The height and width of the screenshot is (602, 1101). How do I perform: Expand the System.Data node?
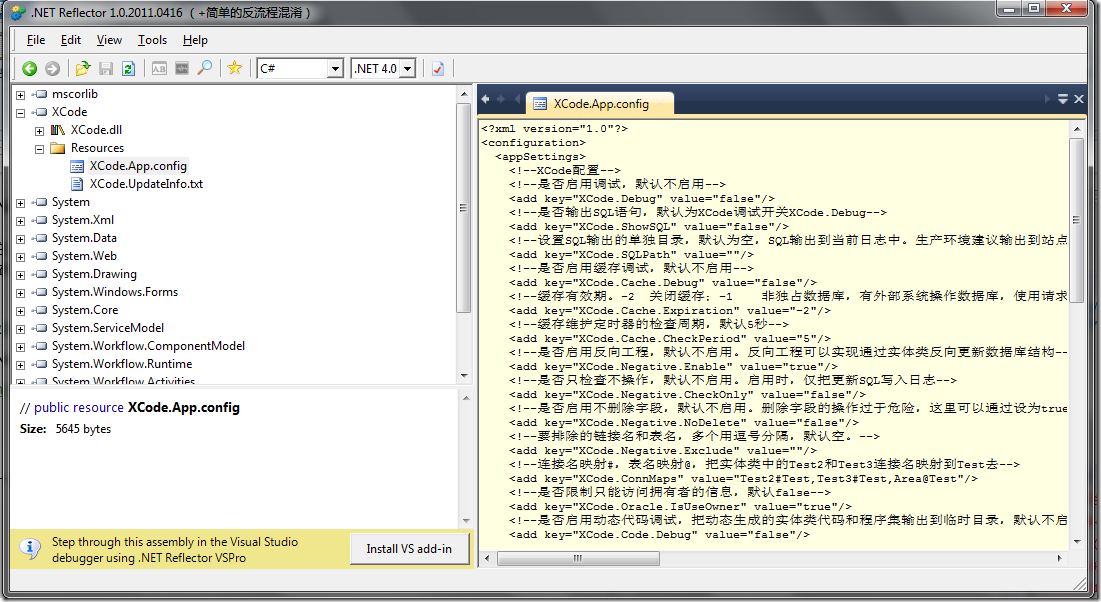pos(20,239)
